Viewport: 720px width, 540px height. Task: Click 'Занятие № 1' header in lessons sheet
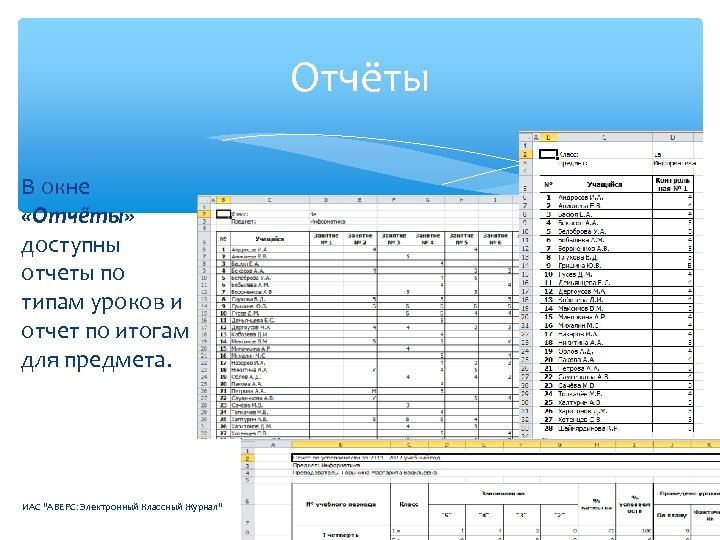[x=326, y=239]
